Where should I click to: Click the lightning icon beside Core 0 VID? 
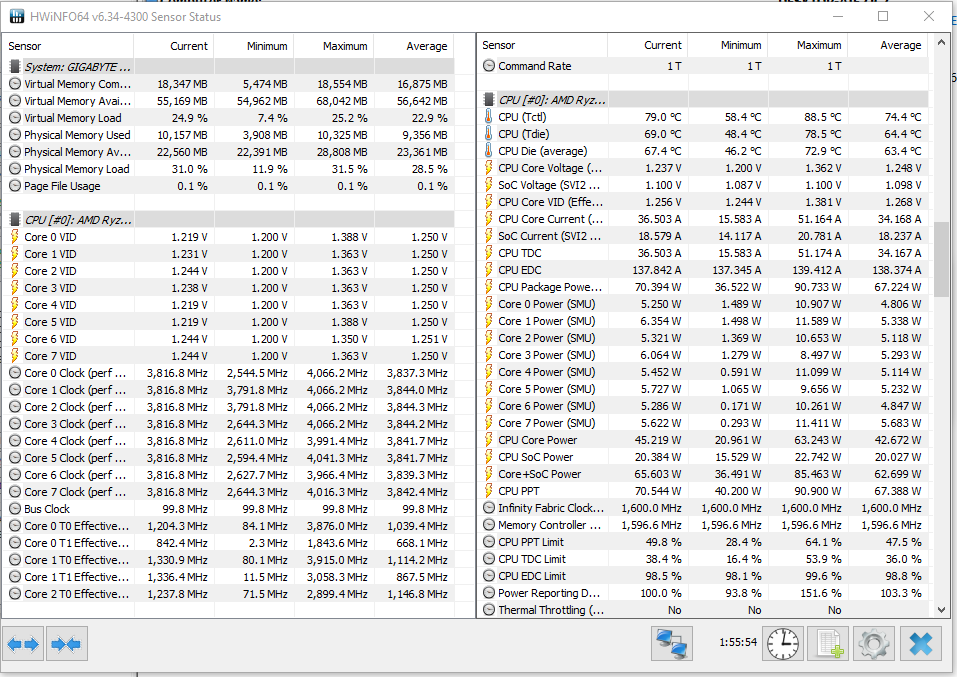tap(15, 237)
